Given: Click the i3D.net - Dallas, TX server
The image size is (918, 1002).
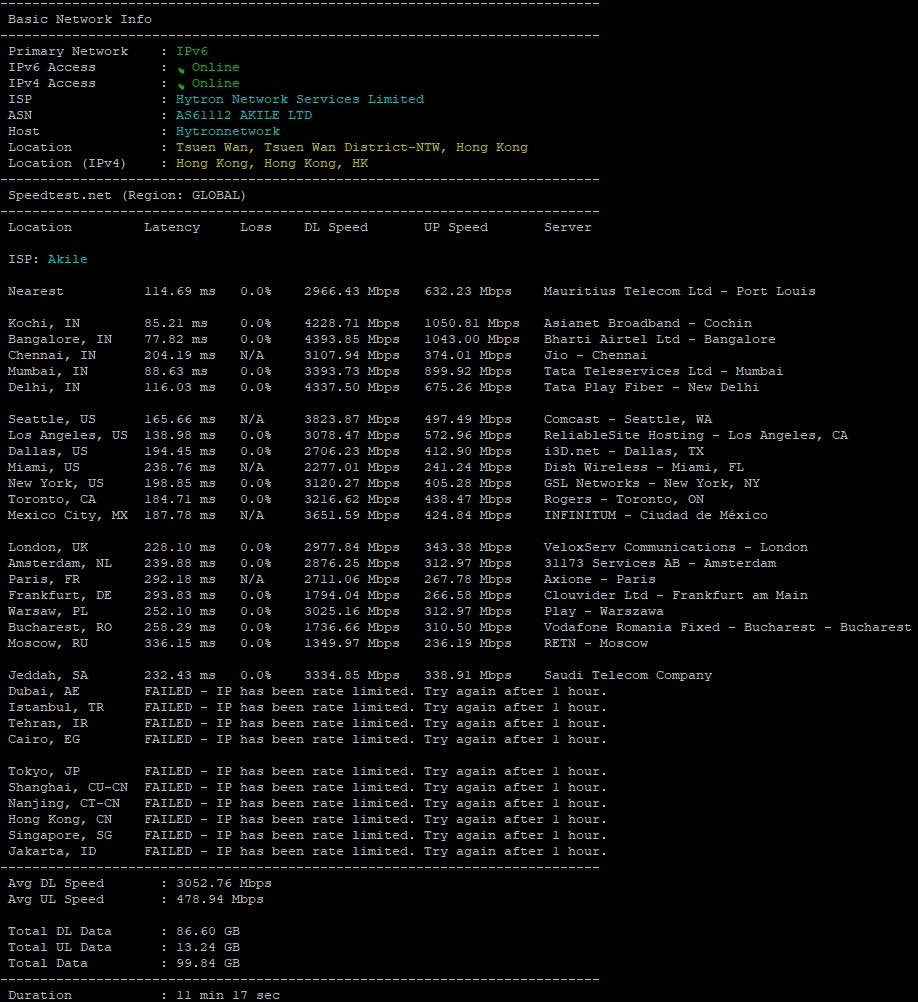Looking at the screenshot, I should 623,451.
